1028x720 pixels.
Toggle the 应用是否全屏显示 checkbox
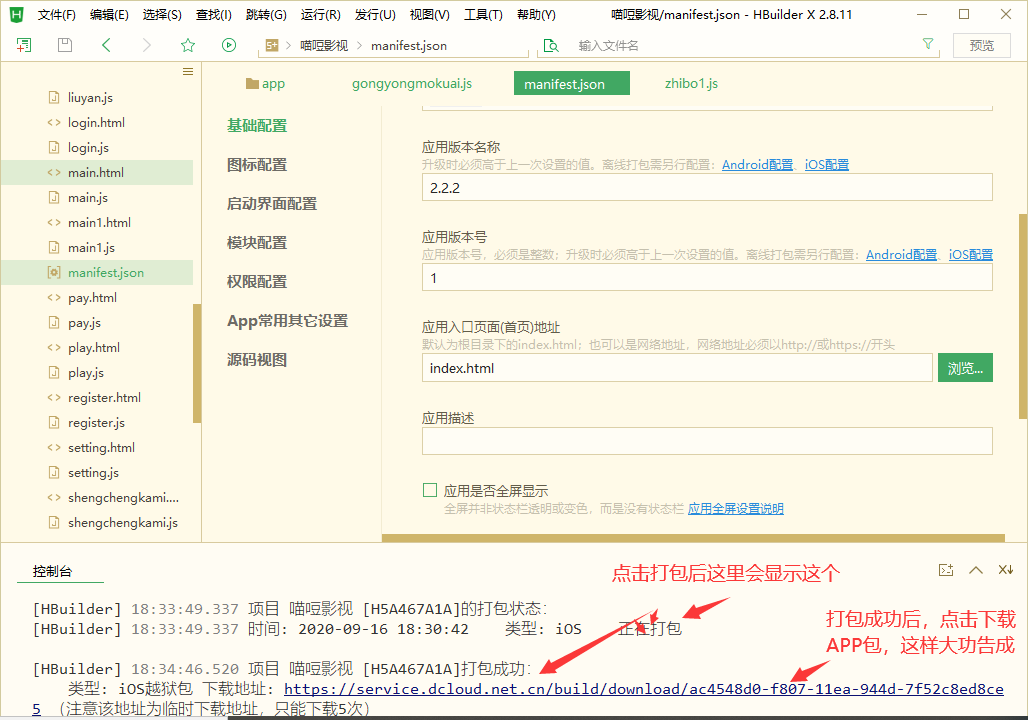[x=430, y=490]
